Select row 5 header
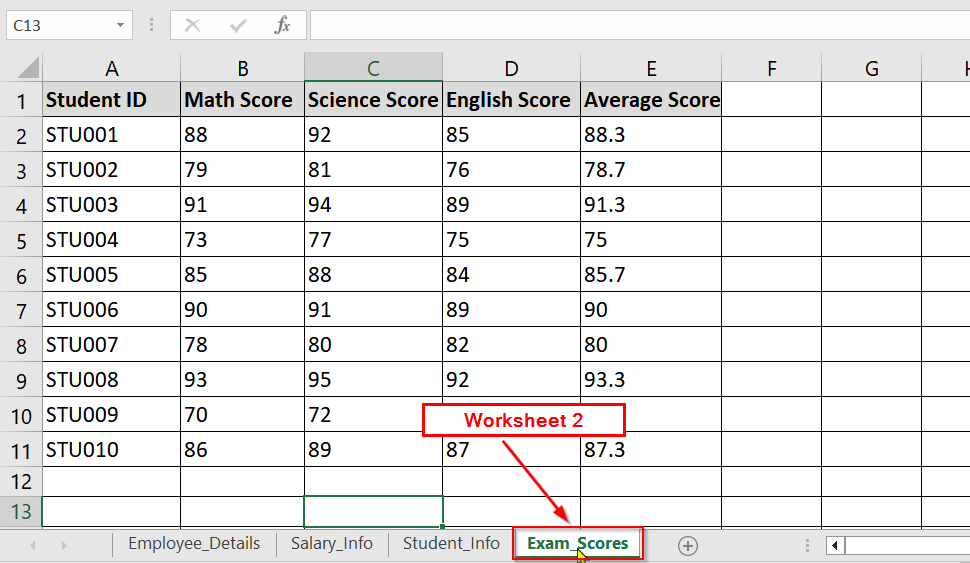The height and width of the screenshot is (563, 970). 21,240
